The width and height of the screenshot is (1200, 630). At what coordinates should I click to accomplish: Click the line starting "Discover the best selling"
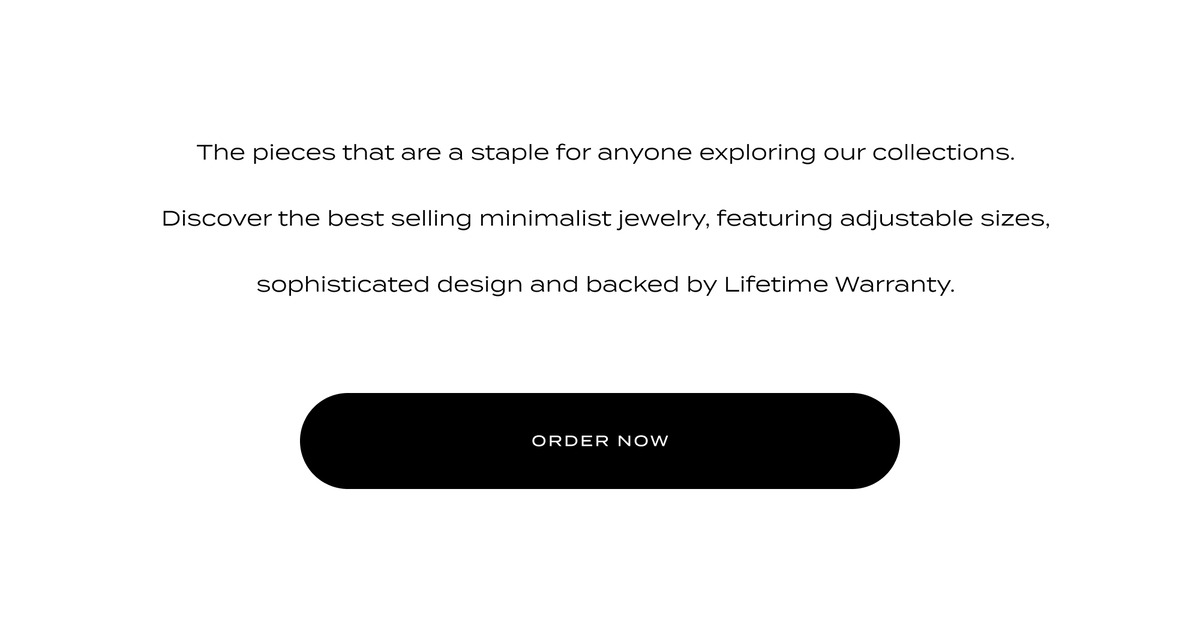pyautogui.click(x=606, y=219)
